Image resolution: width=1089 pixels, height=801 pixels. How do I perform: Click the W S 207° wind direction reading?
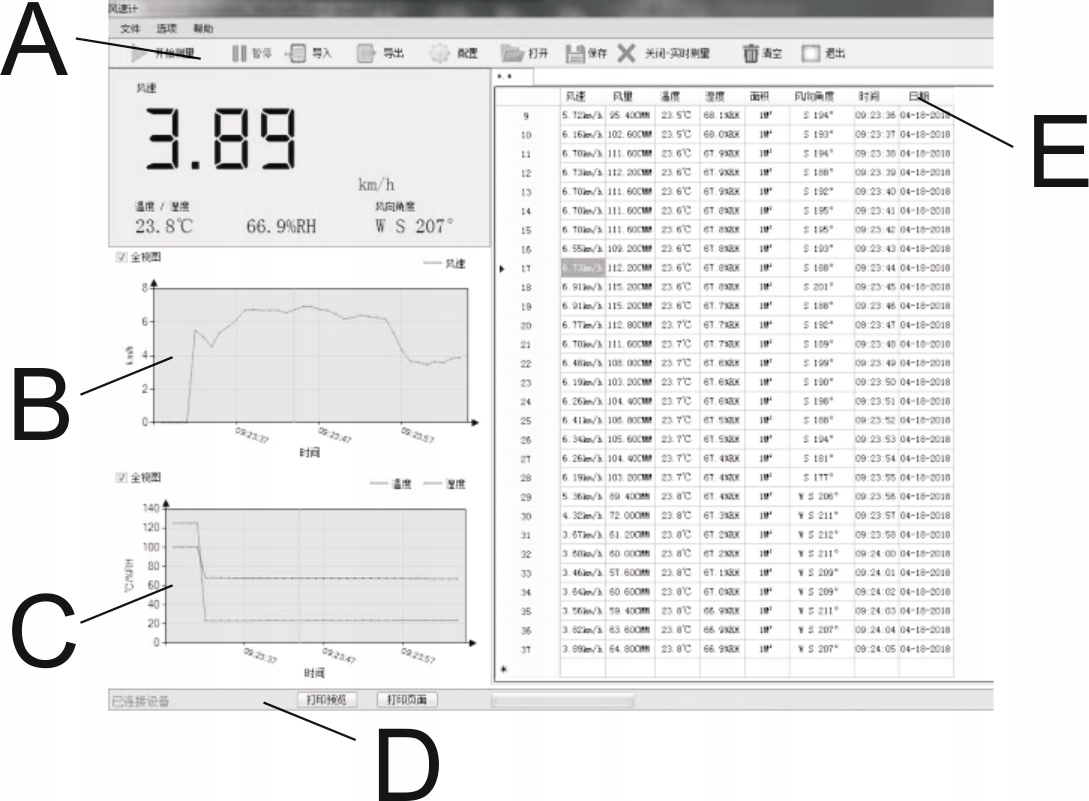pos(414,226)
